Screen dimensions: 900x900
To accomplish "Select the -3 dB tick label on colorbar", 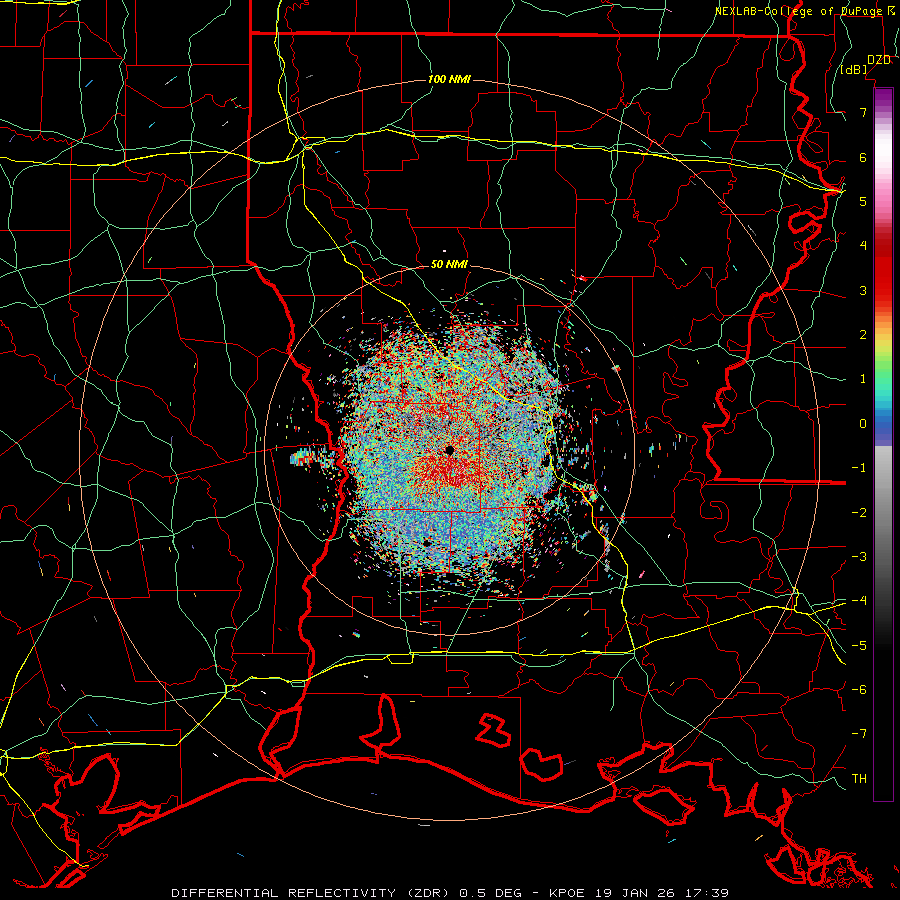I will 859,556.
